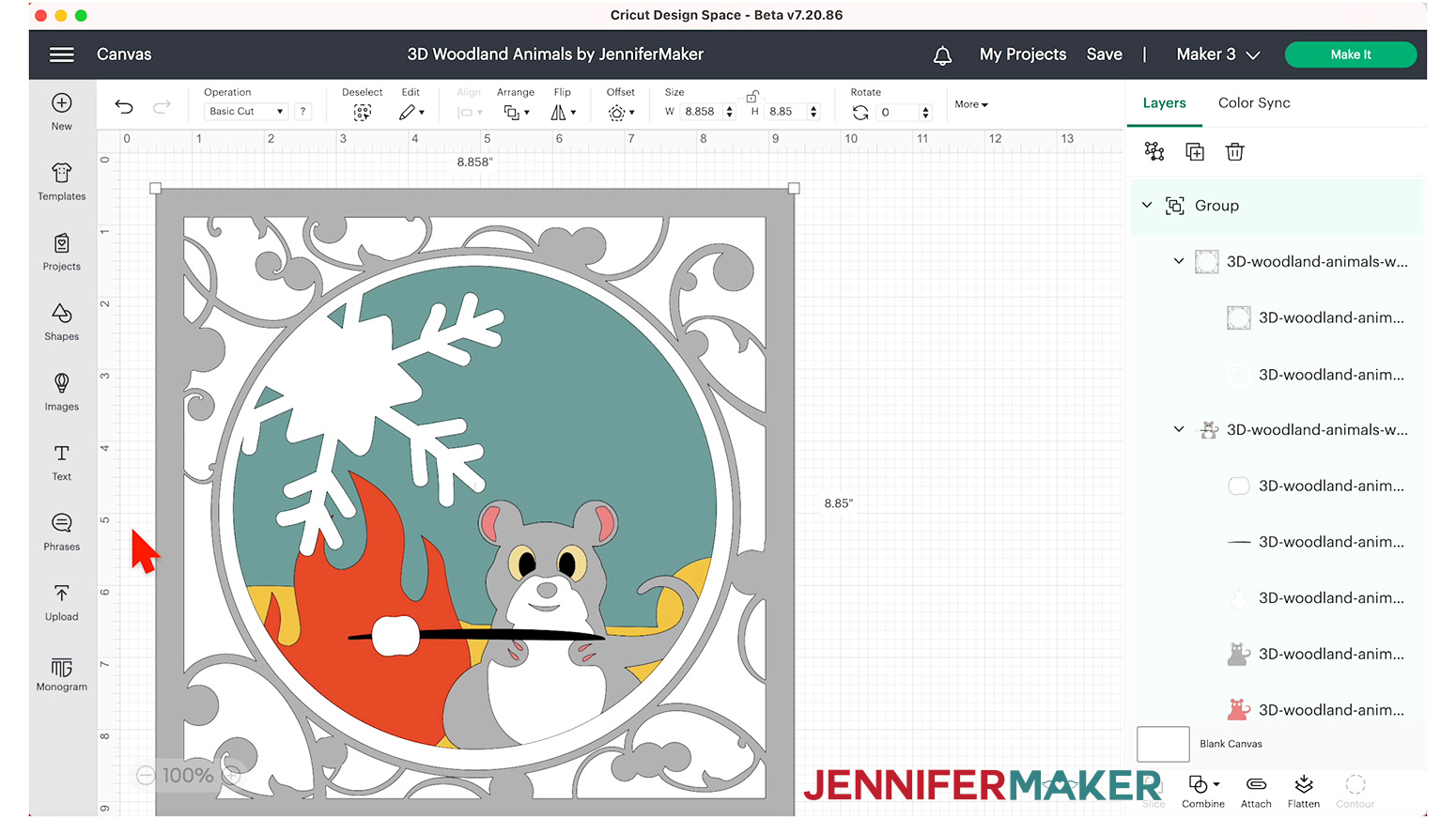The height and width of the screenshot is (819, 1456).
Task: Click the green Make It button
Action: [1351, 54]
